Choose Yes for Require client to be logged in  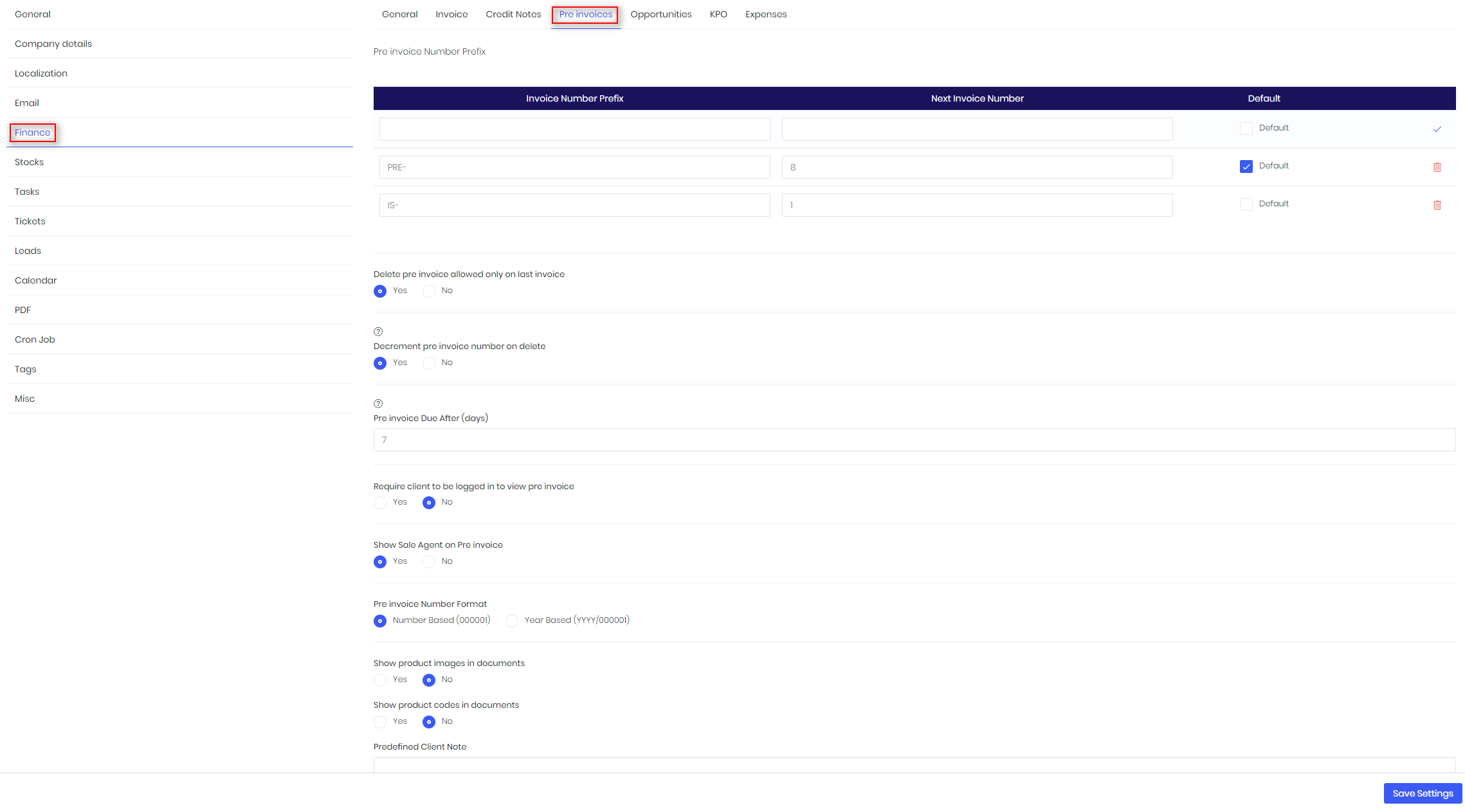coord(380,503)
